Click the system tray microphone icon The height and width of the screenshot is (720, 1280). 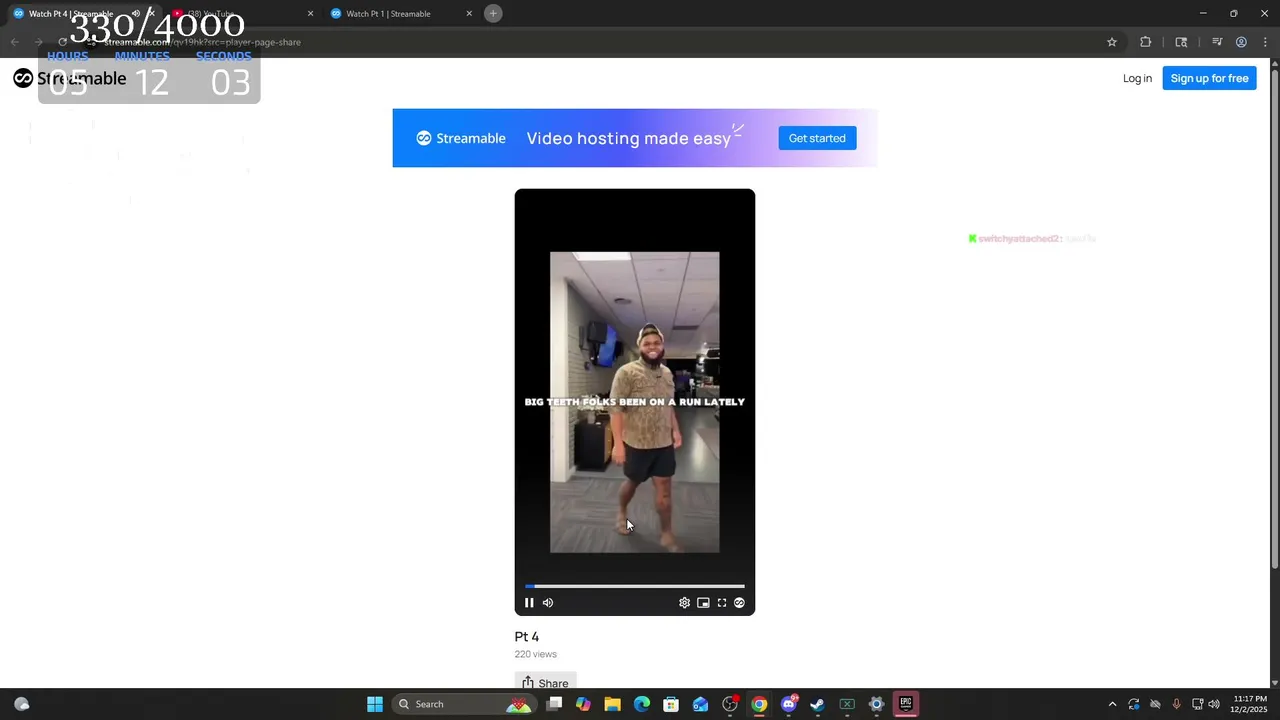[x=1176, y=704]
